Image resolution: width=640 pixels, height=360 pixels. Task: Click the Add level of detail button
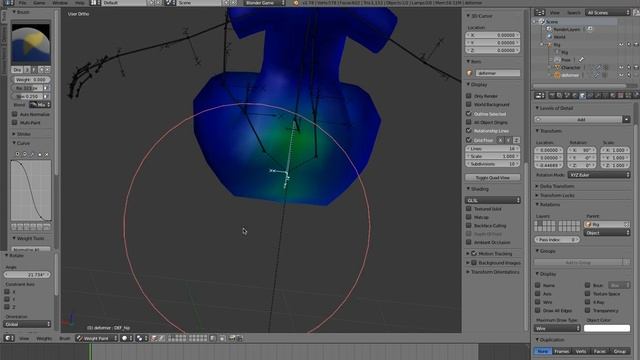[578, 120]
